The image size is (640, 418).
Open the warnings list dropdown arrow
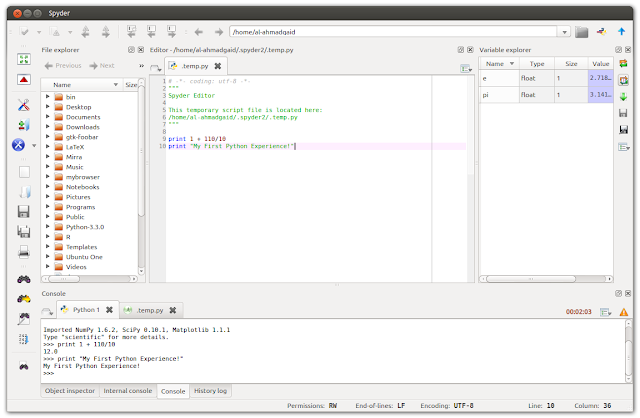tap(70, 32)
